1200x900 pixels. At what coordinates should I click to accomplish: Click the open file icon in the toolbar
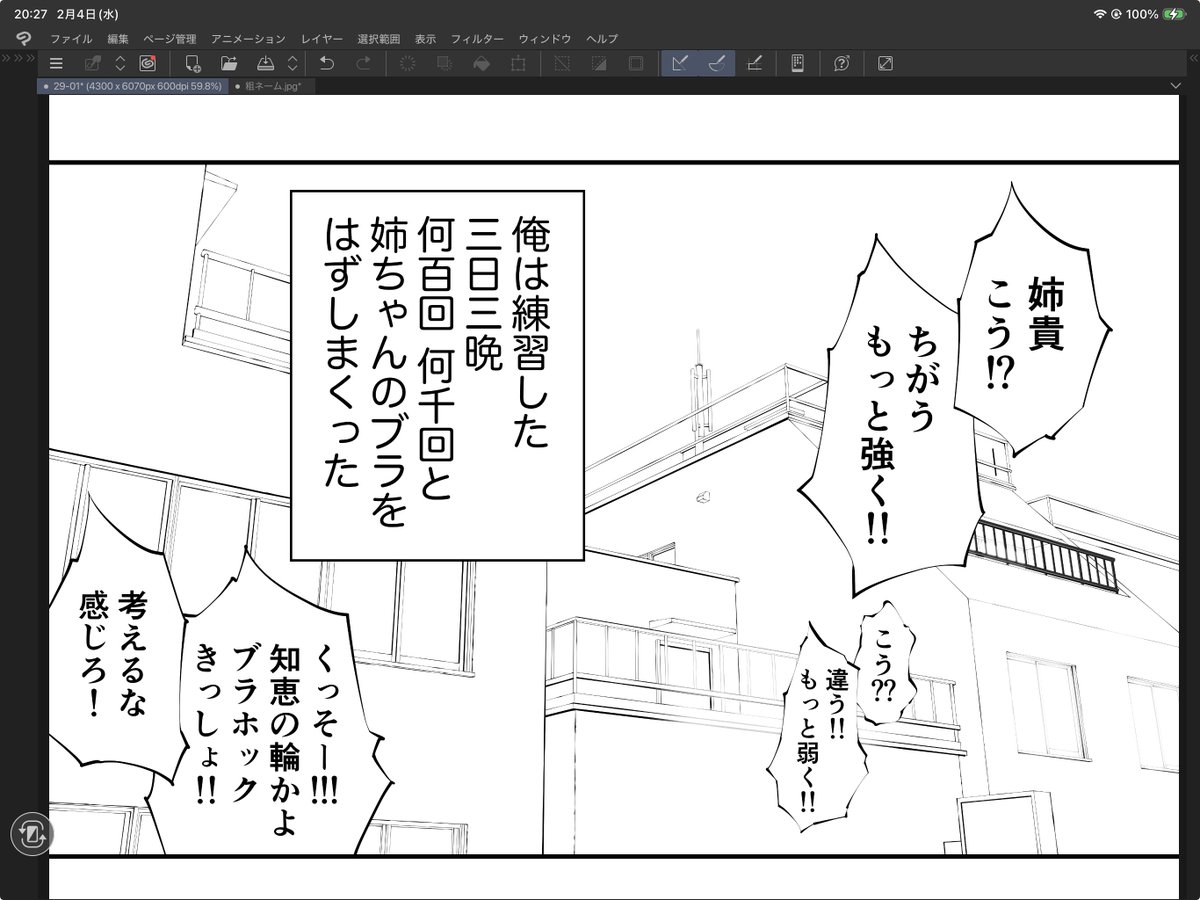pyautogui.click(x=228, y=62)
